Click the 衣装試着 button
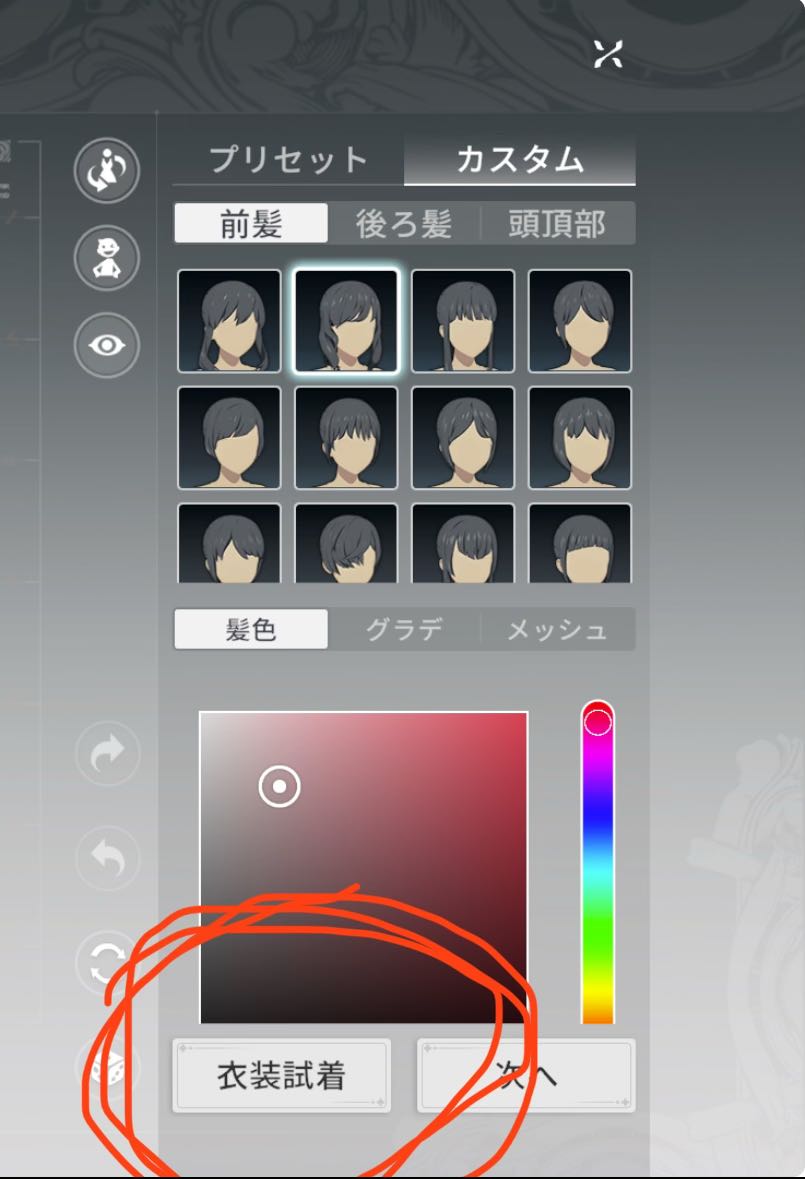 [282, 1075]
